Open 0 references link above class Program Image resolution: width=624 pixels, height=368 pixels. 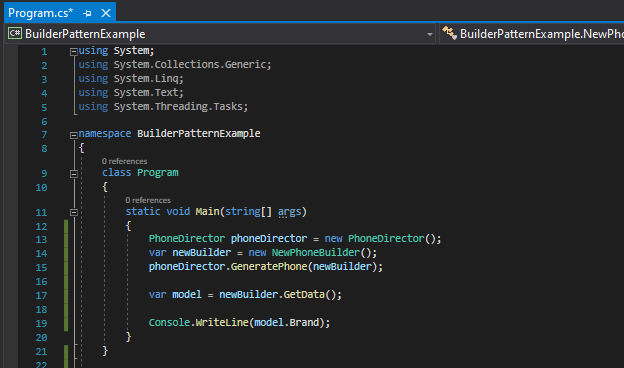pos(124,161)
